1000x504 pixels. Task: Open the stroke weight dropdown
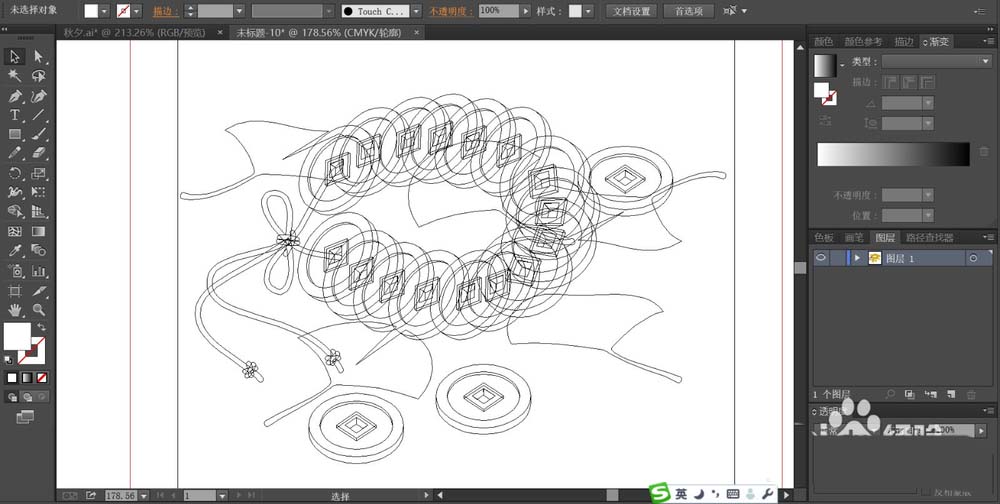tap(239, 11)
